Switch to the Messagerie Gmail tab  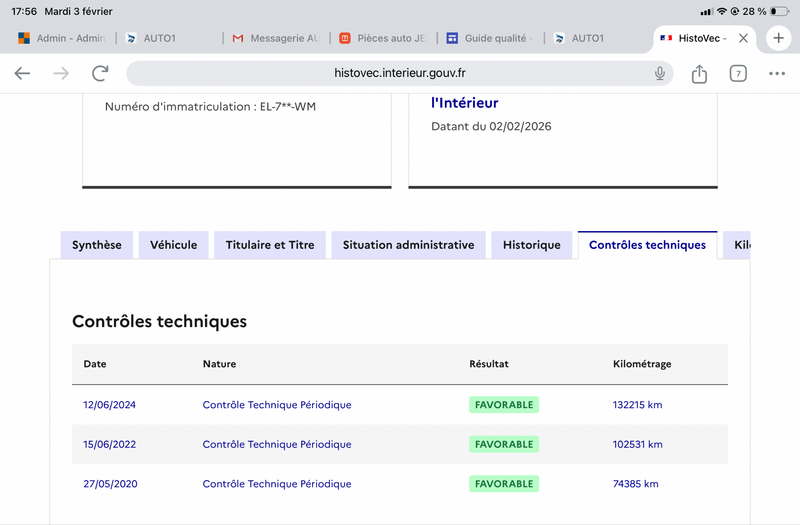275,38
